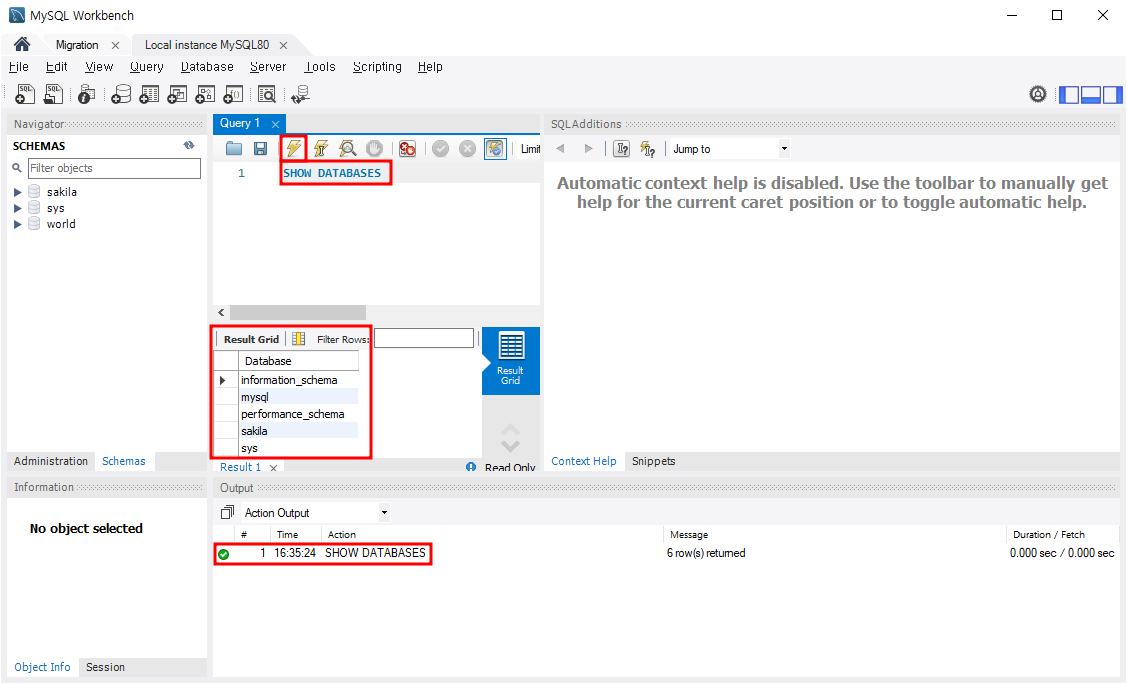Image resolution: width=1127 pixels, height=684 pixels.
Task: Expand the sakila schema
Action: click(17, 192)
